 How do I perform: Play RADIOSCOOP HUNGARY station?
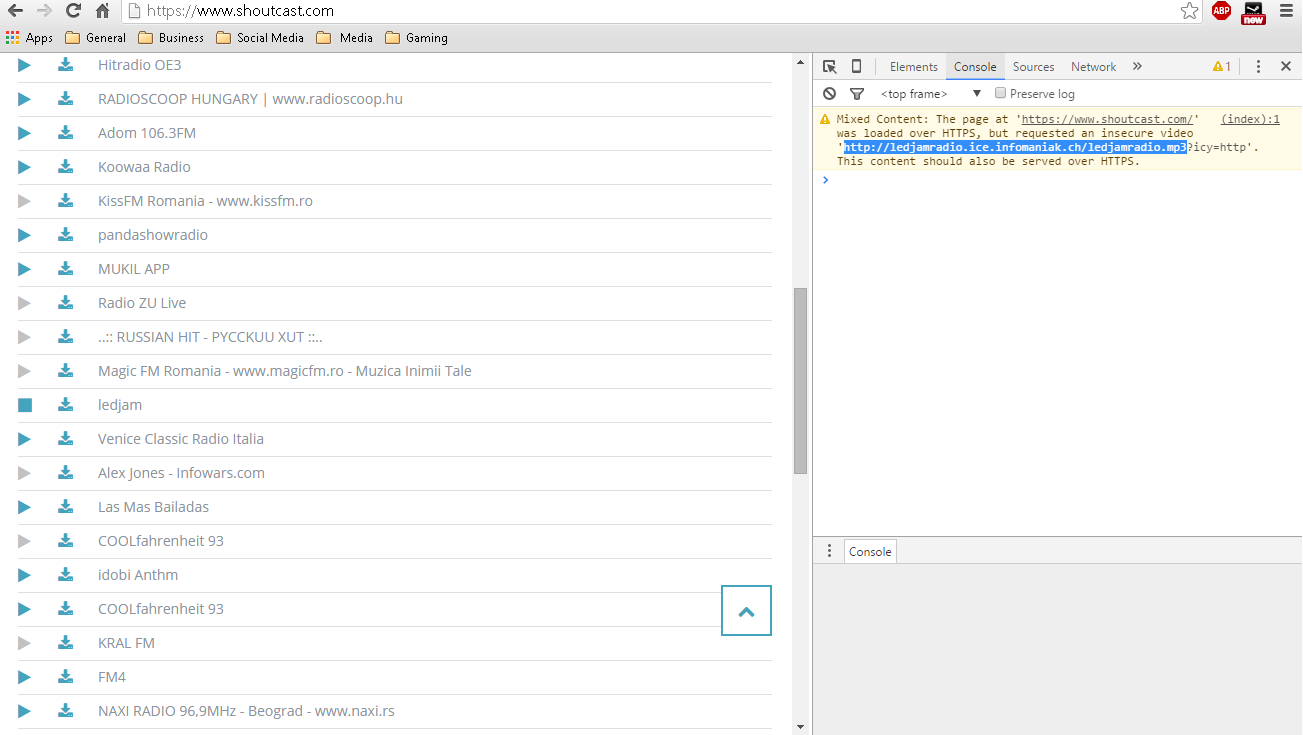pyautogui.click(x=24, y=99)
